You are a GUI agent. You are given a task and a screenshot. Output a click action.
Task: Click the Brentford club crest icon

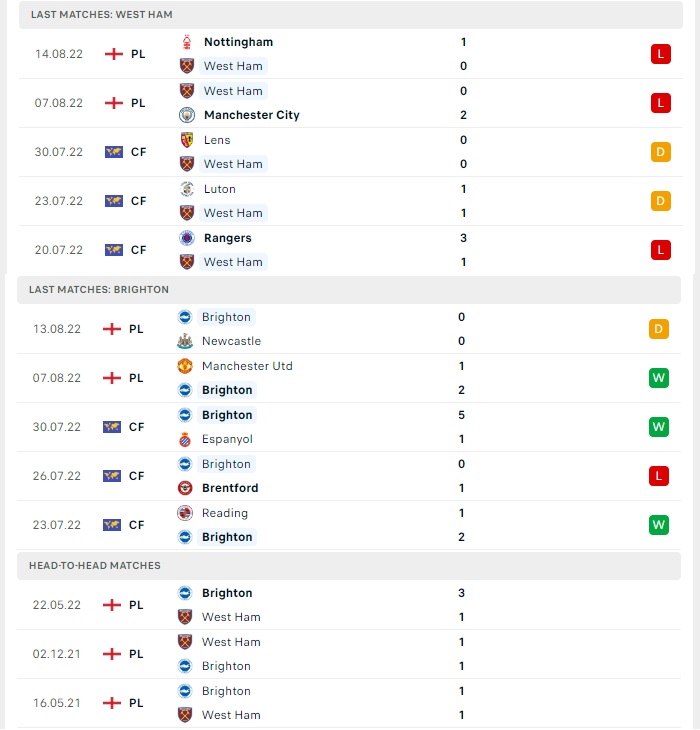[185, 488]
